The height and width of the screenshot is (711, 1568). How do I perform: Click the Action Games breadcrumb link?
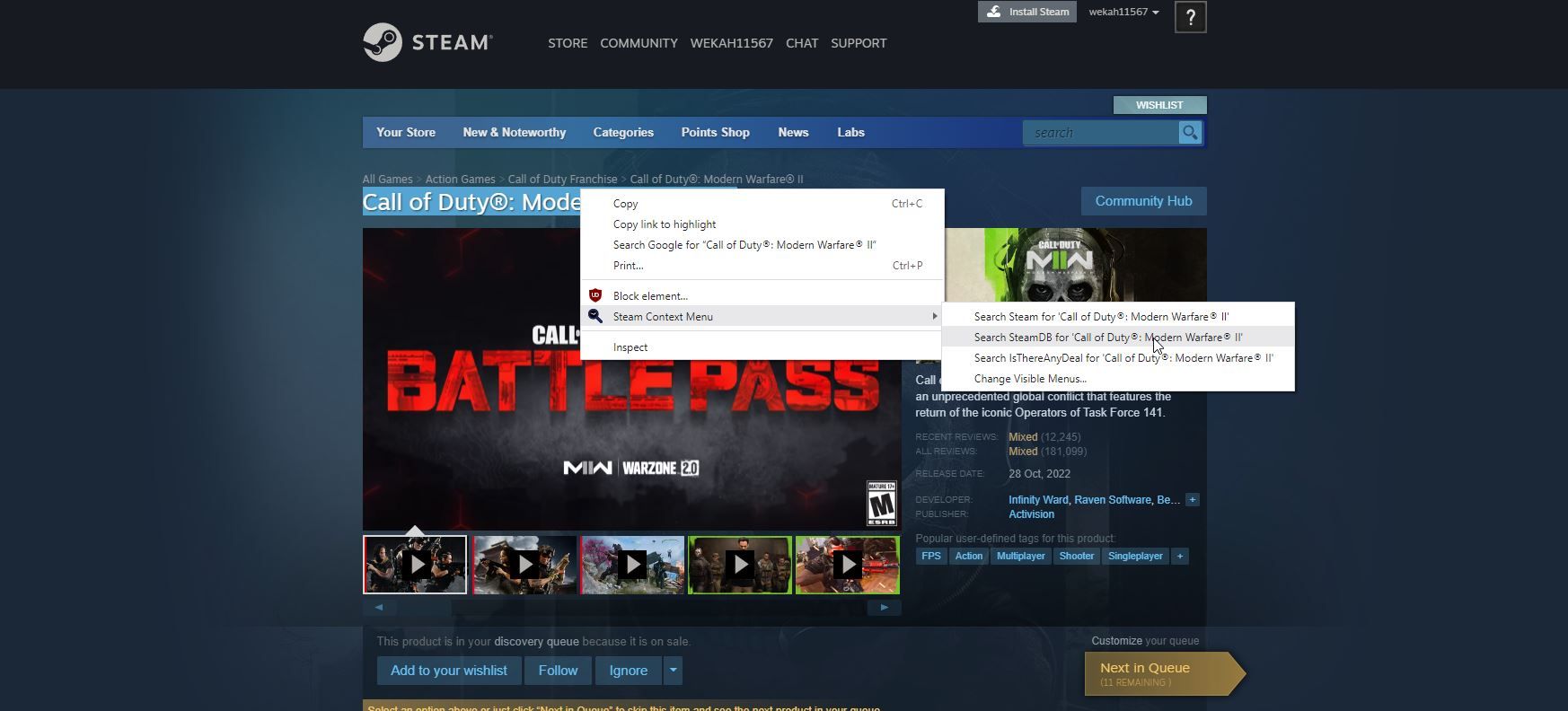(460, 180)
